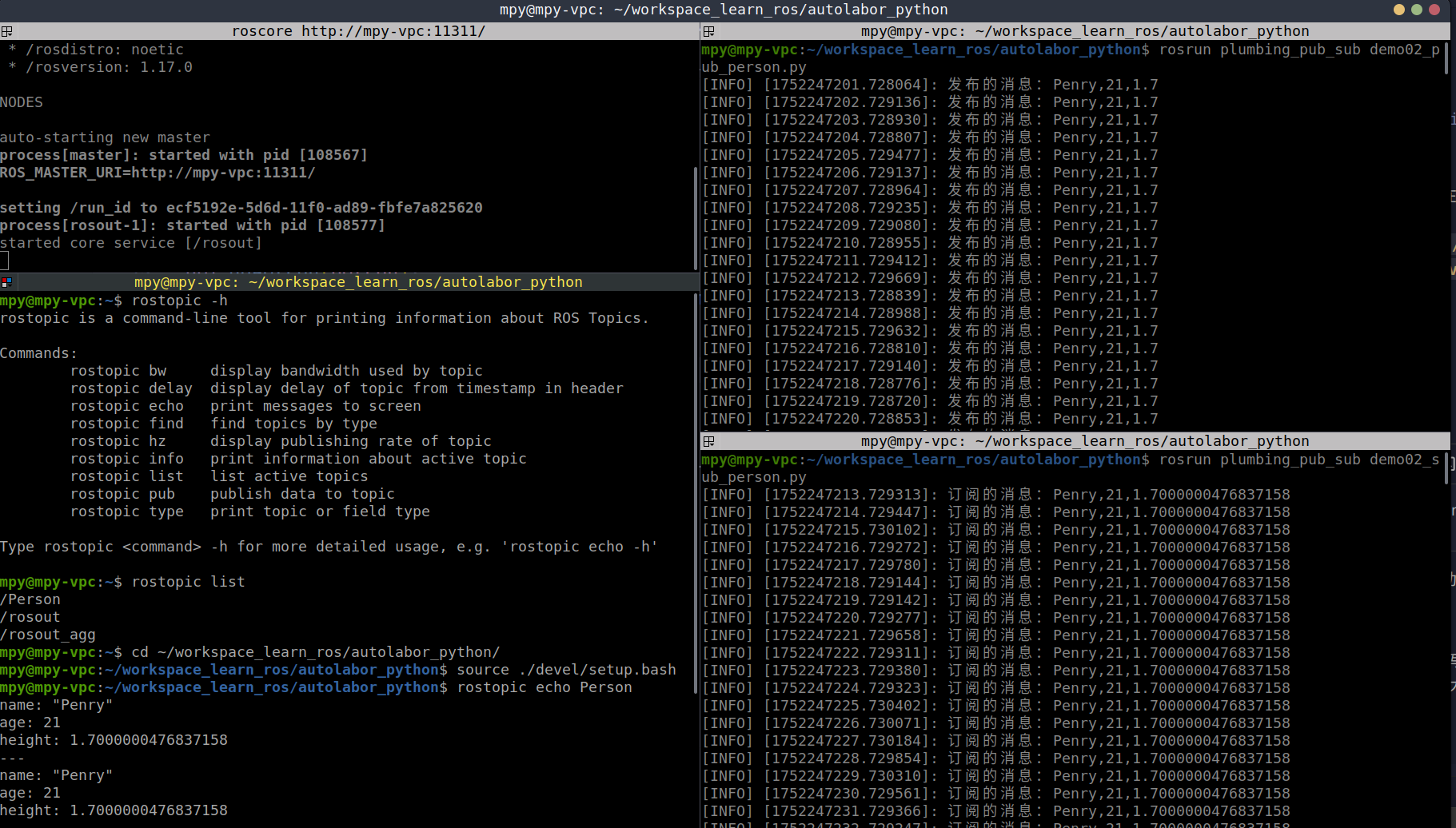Select the yellow-text titlebar of the rostopic pane
The image size is (1456, 828).
[358, 282]
